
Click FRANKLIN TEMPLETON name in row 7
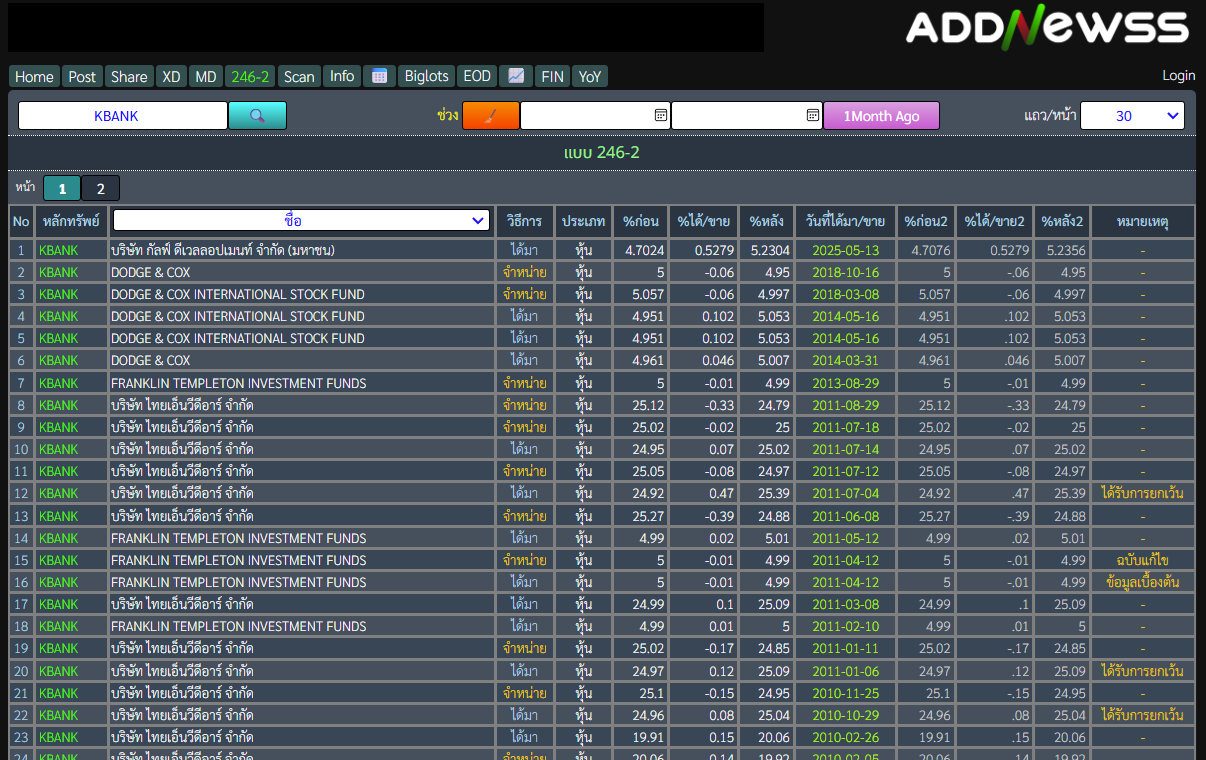tap(238, 383)
